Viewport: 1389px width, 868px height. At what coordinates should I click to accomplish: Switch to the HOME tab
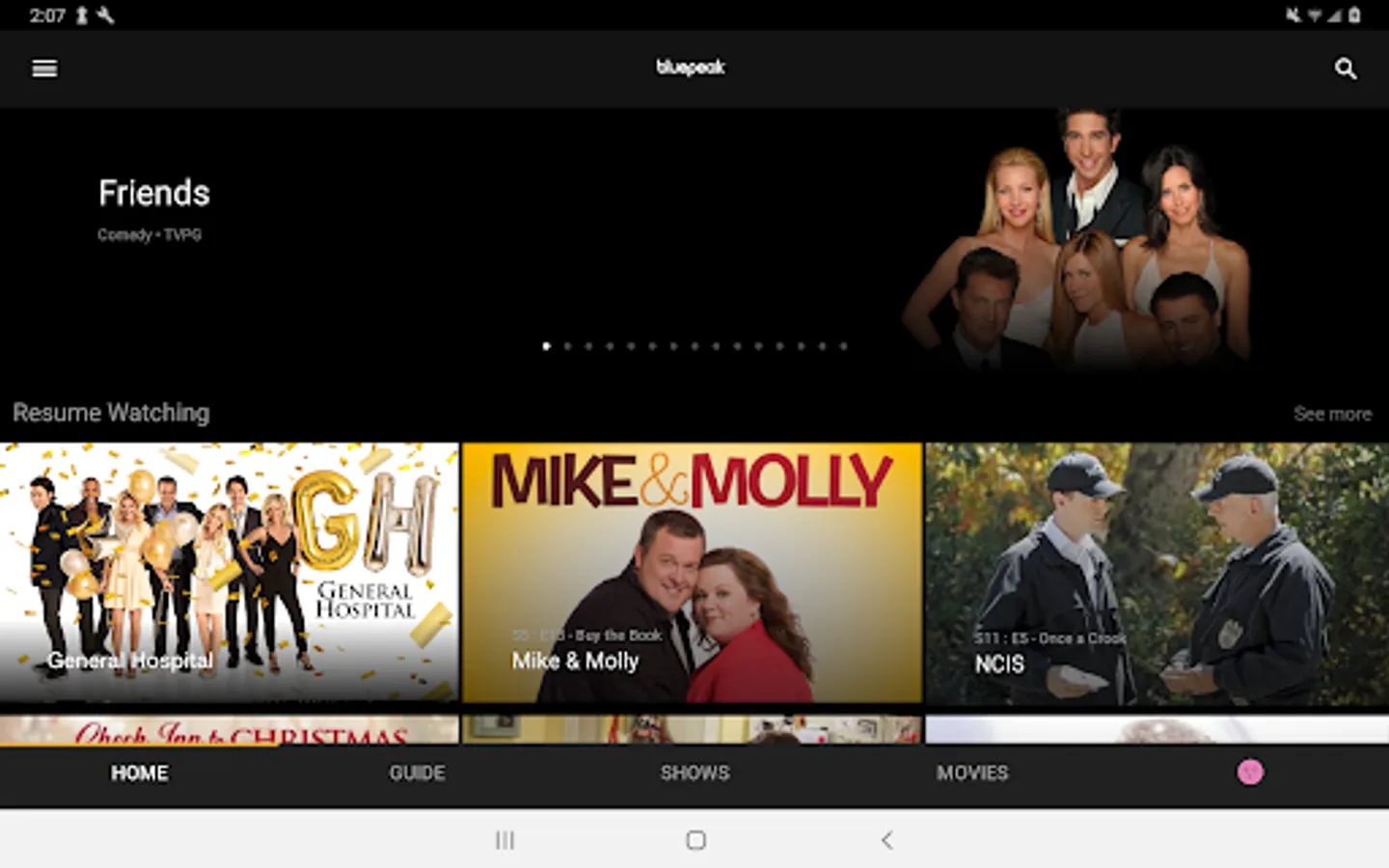coord(139,773)
